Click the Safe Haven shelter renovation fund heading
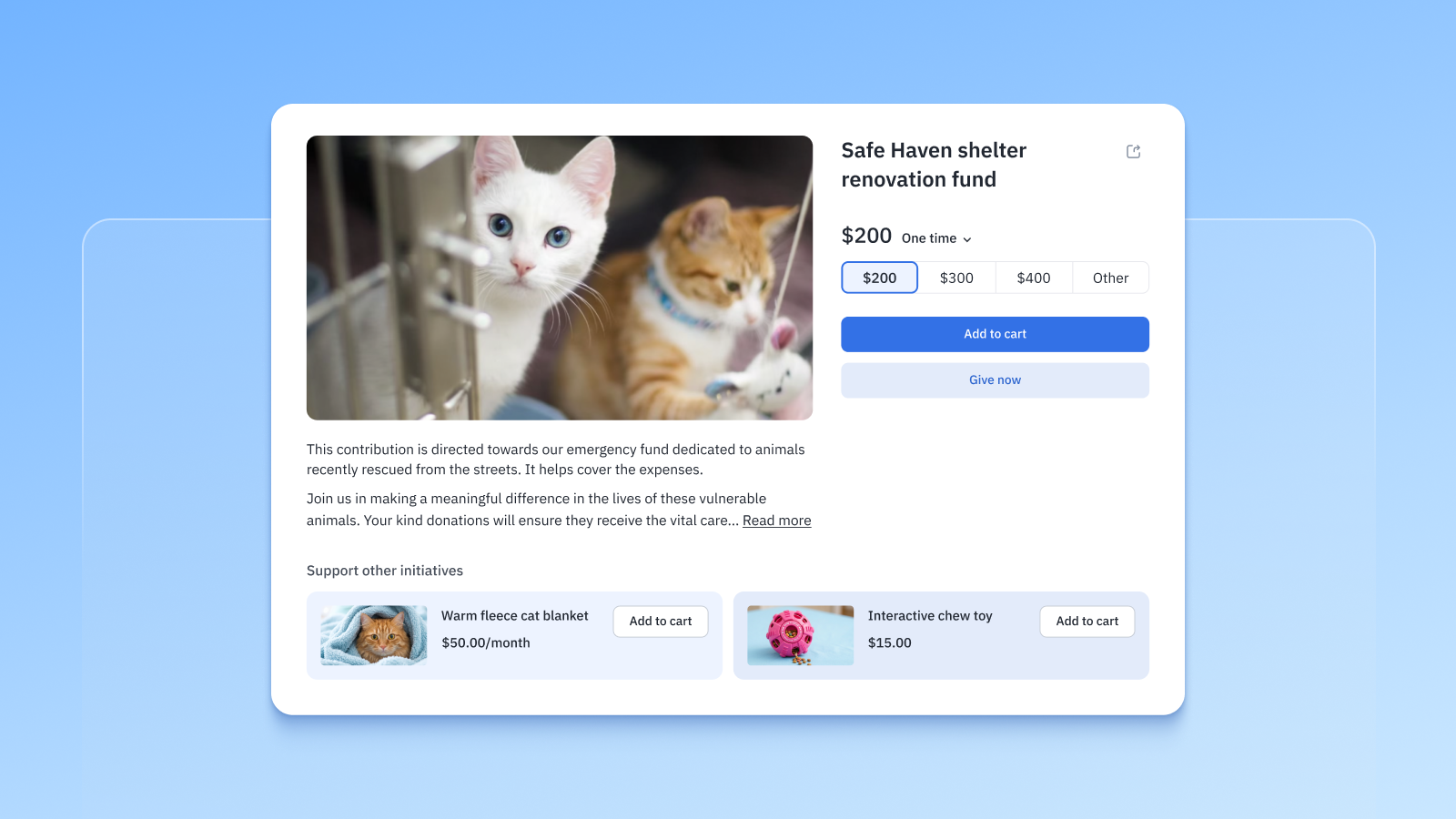The height and width of the screenshot is (819, 1456). [933, 165]
